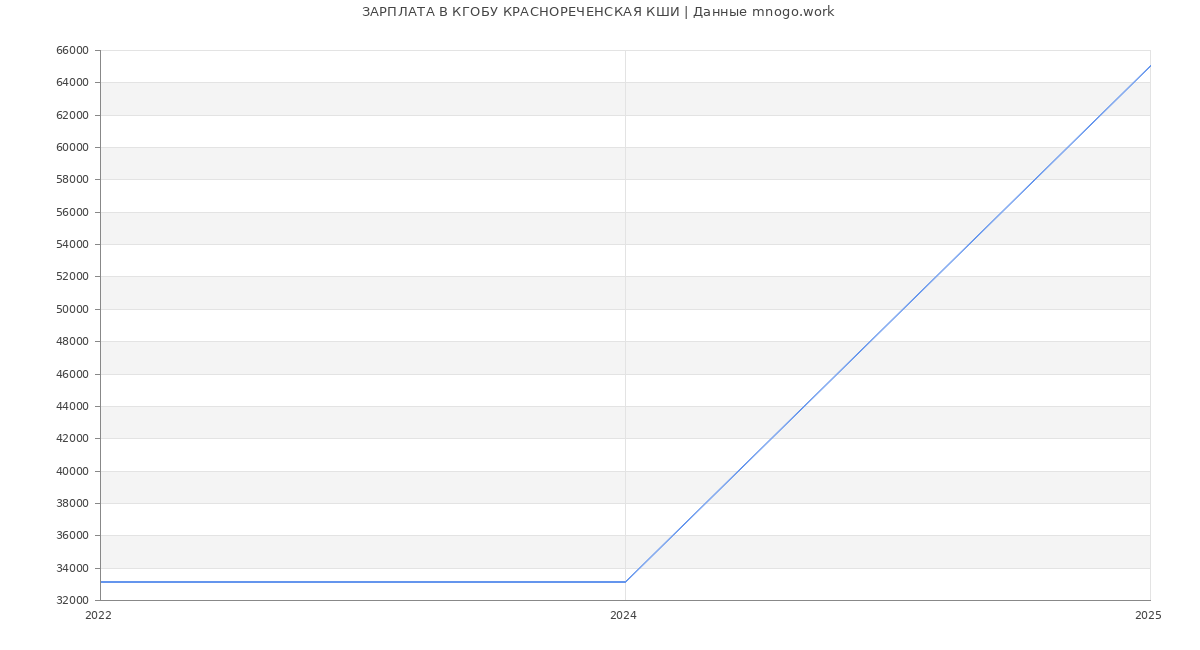
Task: Select the 46000 y-axis label
Action: 74,374
